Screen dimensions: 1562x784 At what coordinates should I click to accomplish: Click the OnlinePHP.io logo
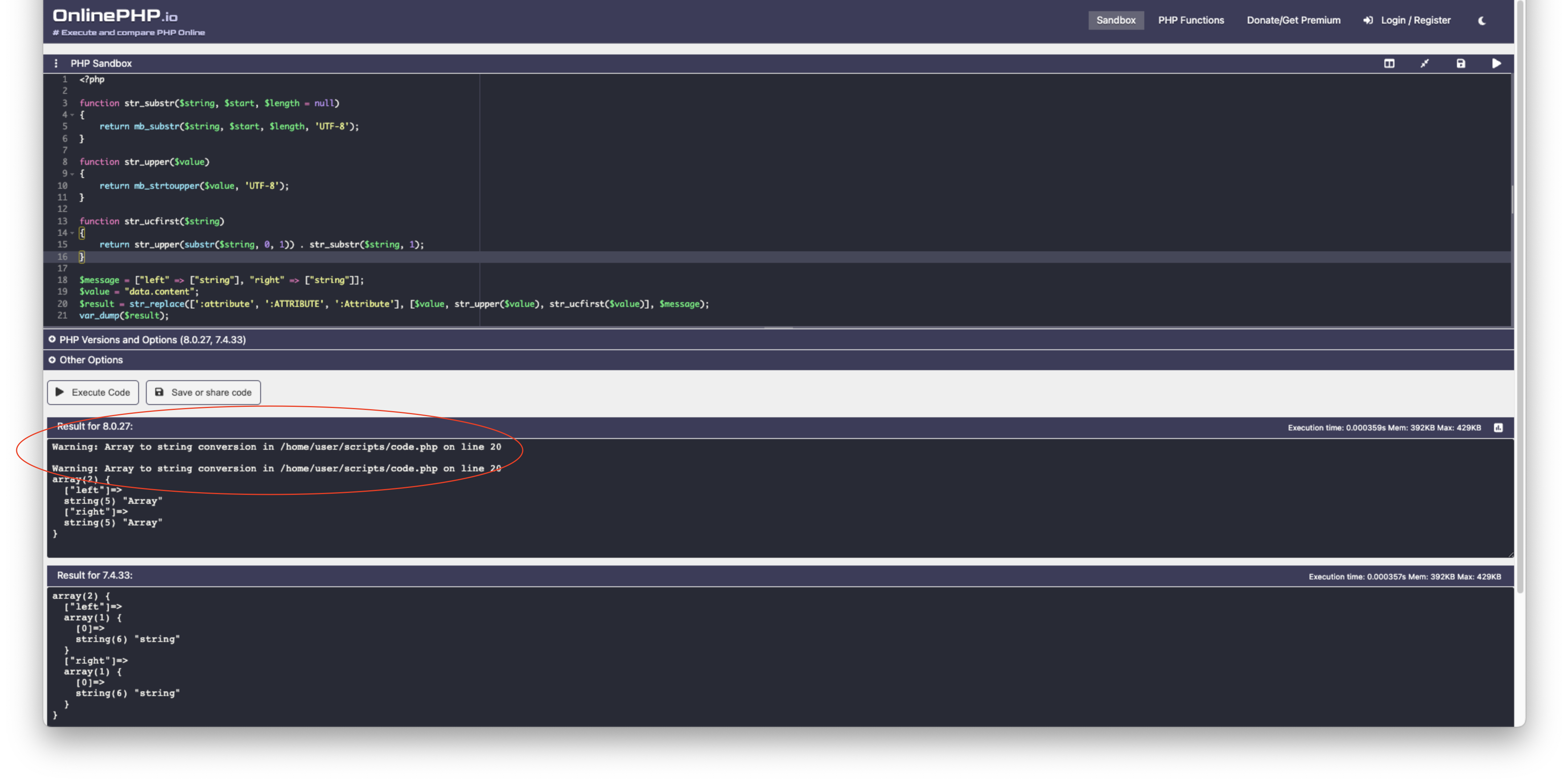(x=115, y=16)
